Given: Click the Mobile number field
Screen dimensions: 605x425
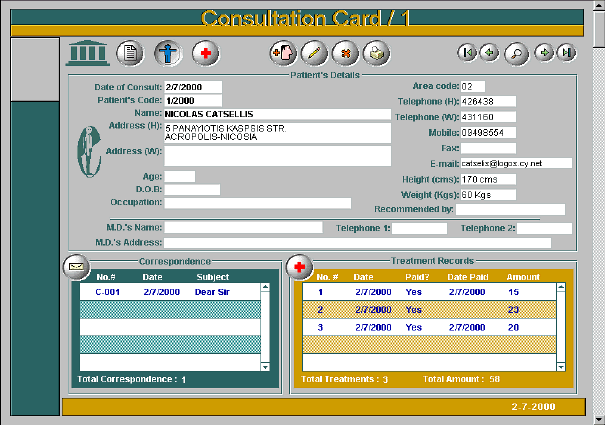Looking at the screenshot, I should click(x=488, y=133).
